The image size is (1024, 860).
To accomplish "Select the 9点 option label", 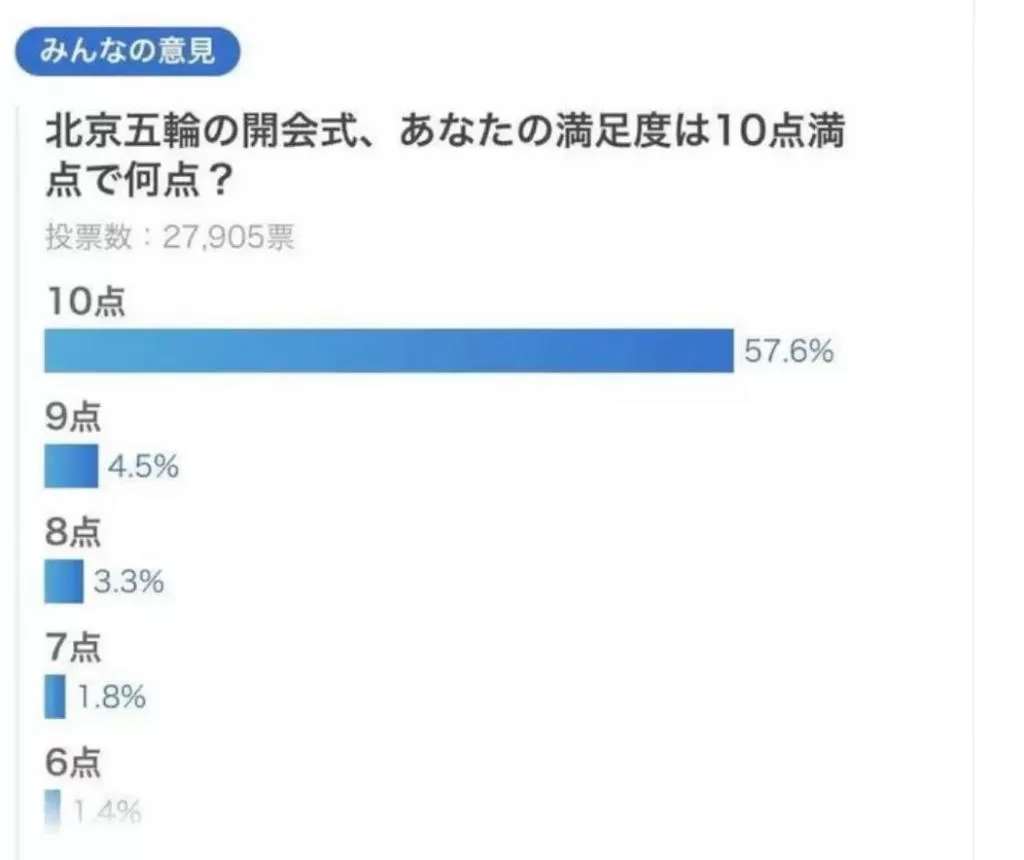I will [x=72, y=417].
